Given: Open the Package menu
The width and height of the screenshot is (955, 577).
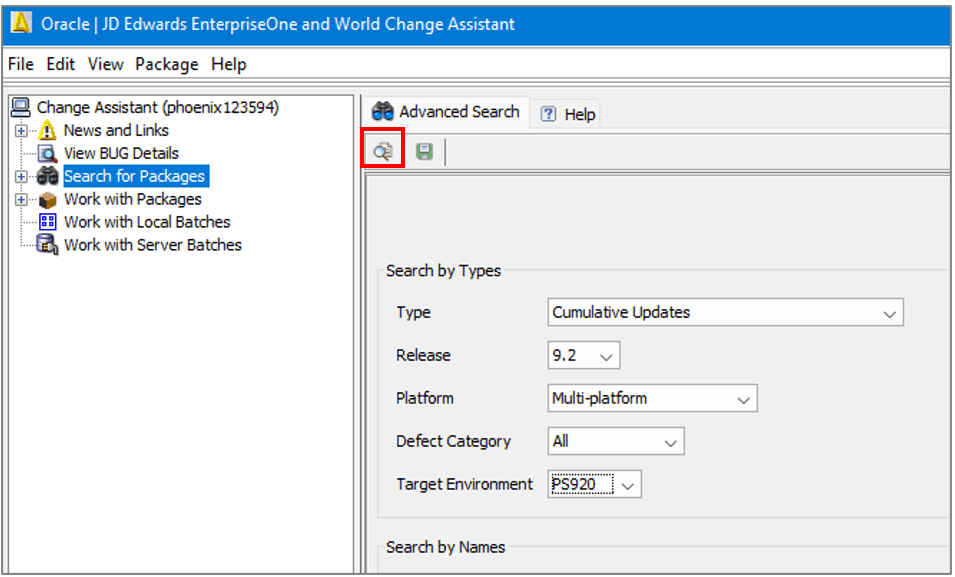Looking at the screenshot, I should tap(167, 64).
